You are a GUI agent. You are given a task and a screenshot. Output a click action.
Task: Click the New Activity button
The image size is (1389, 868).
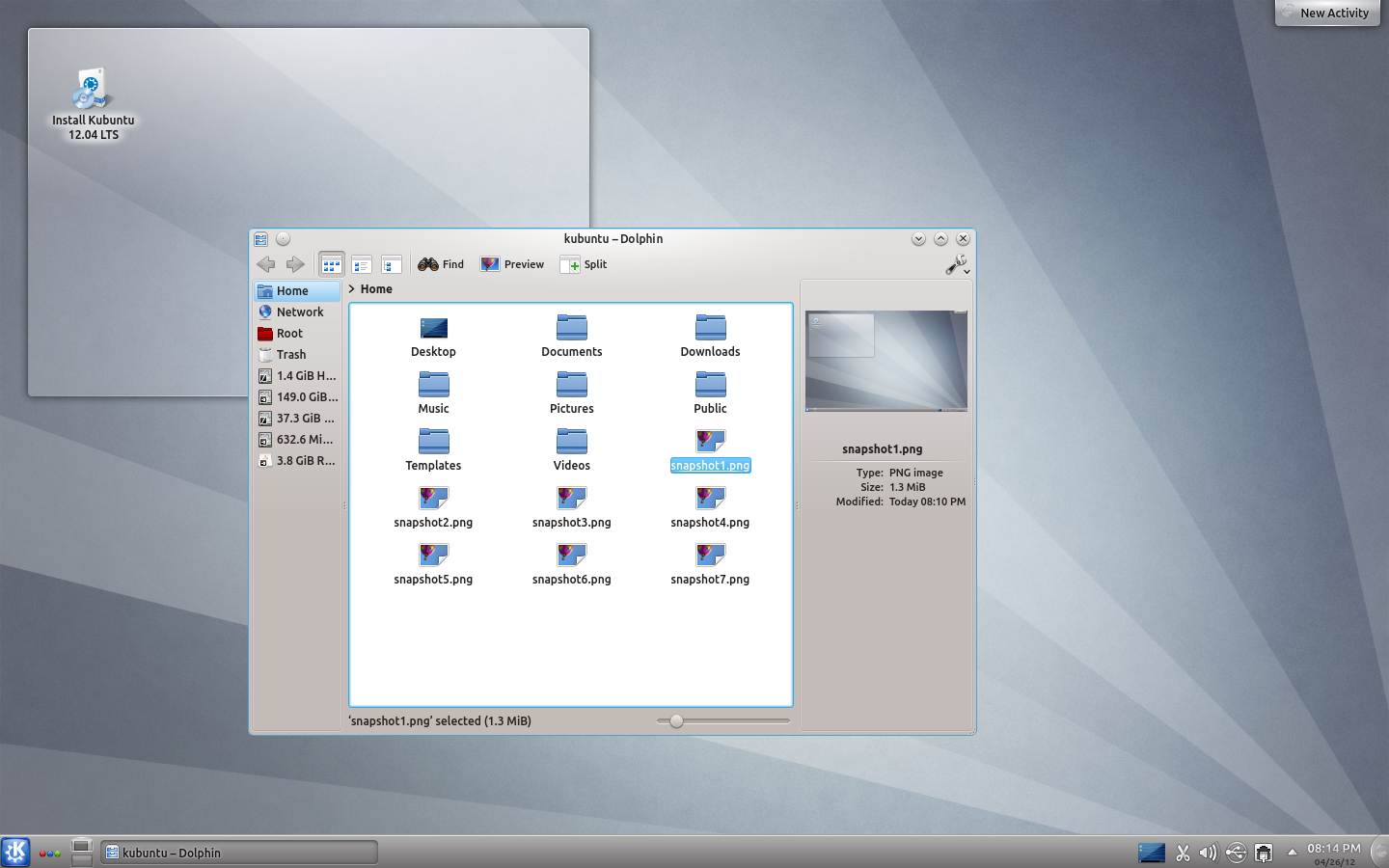[1327, 13]
